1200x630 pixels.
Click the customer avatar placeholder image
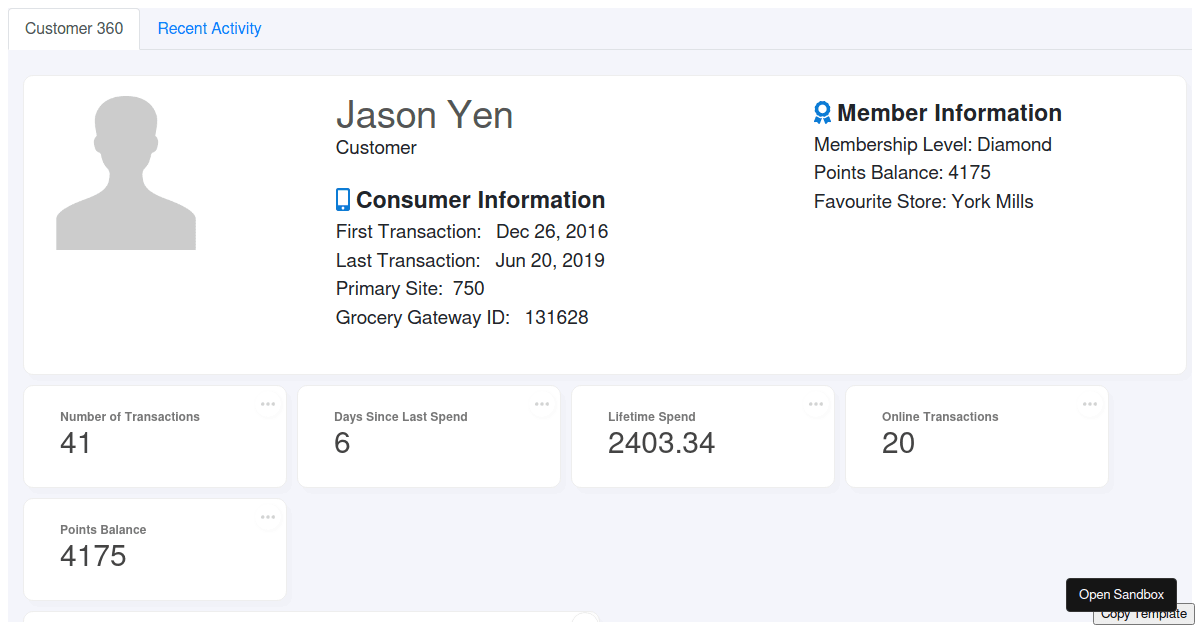click(x=126, y=172)
